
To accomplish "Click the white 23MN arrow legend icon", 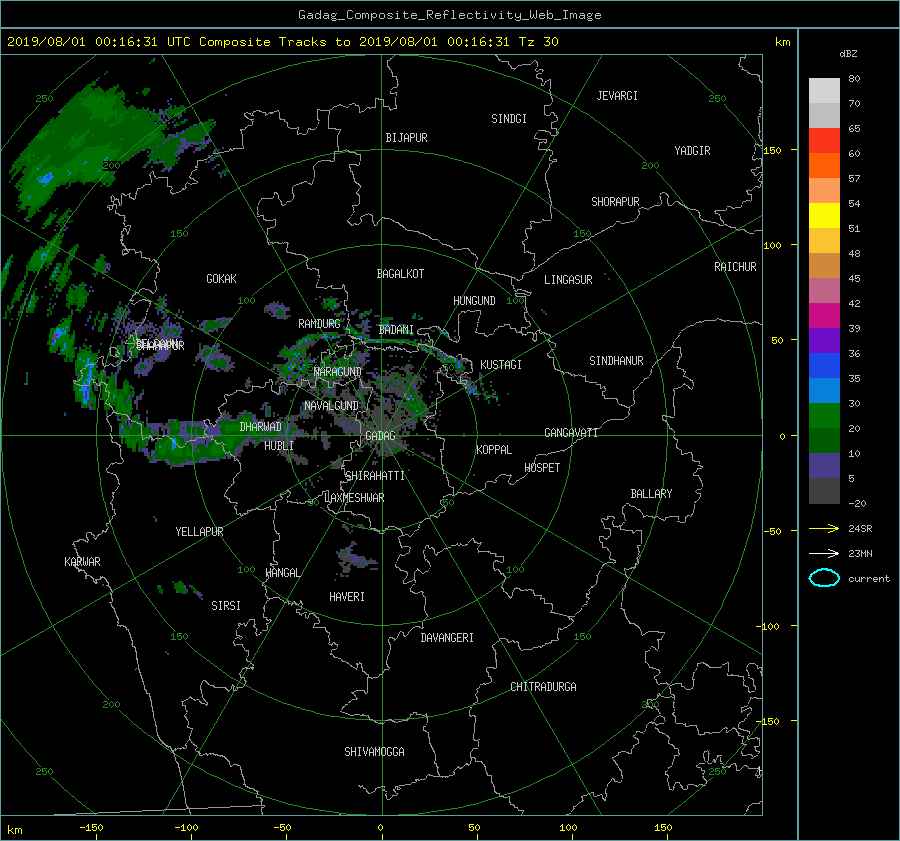I will pos(824,553).
